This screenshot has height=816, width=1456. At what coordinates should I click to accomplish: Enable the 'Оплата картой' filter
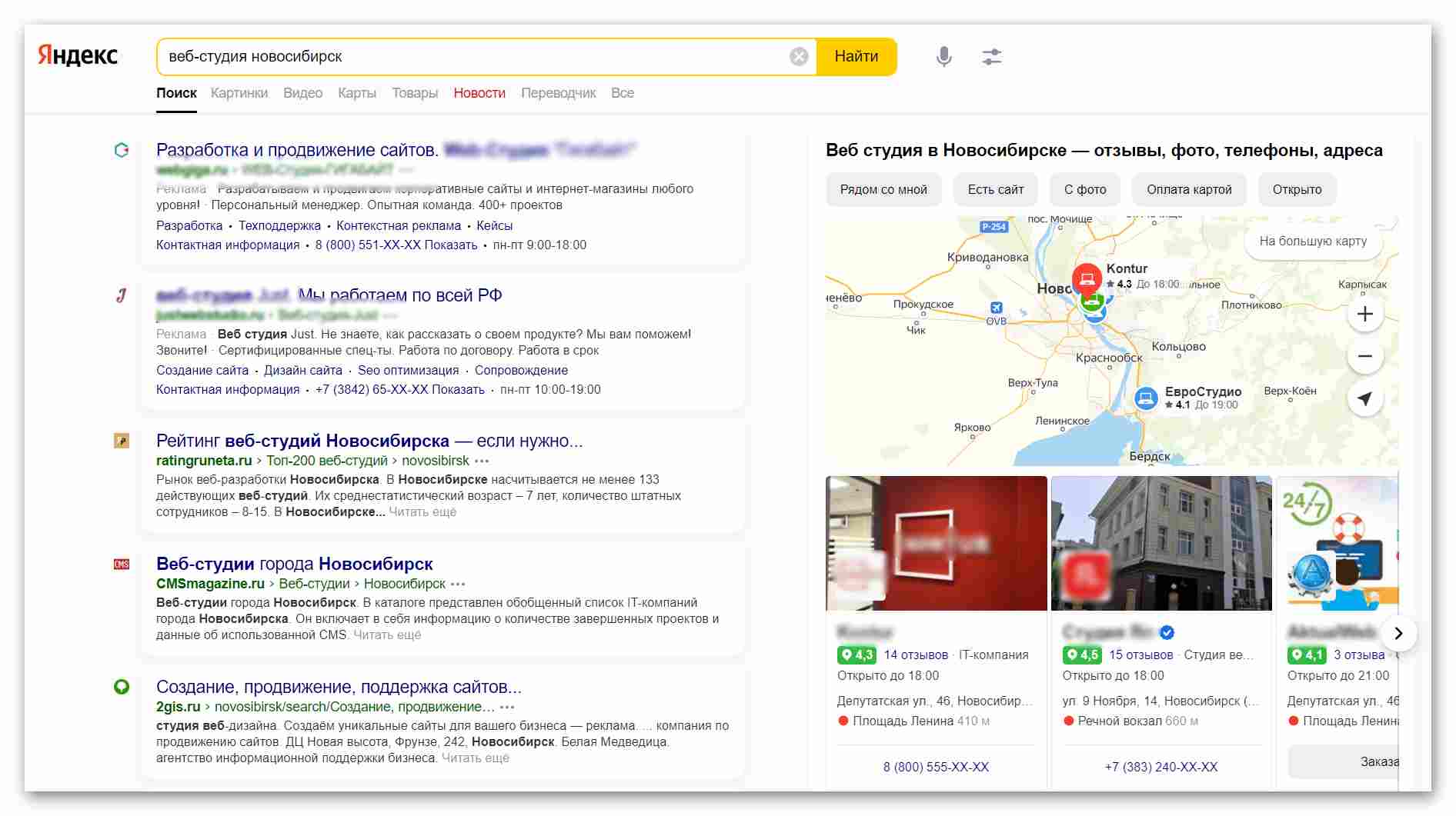1189,189
